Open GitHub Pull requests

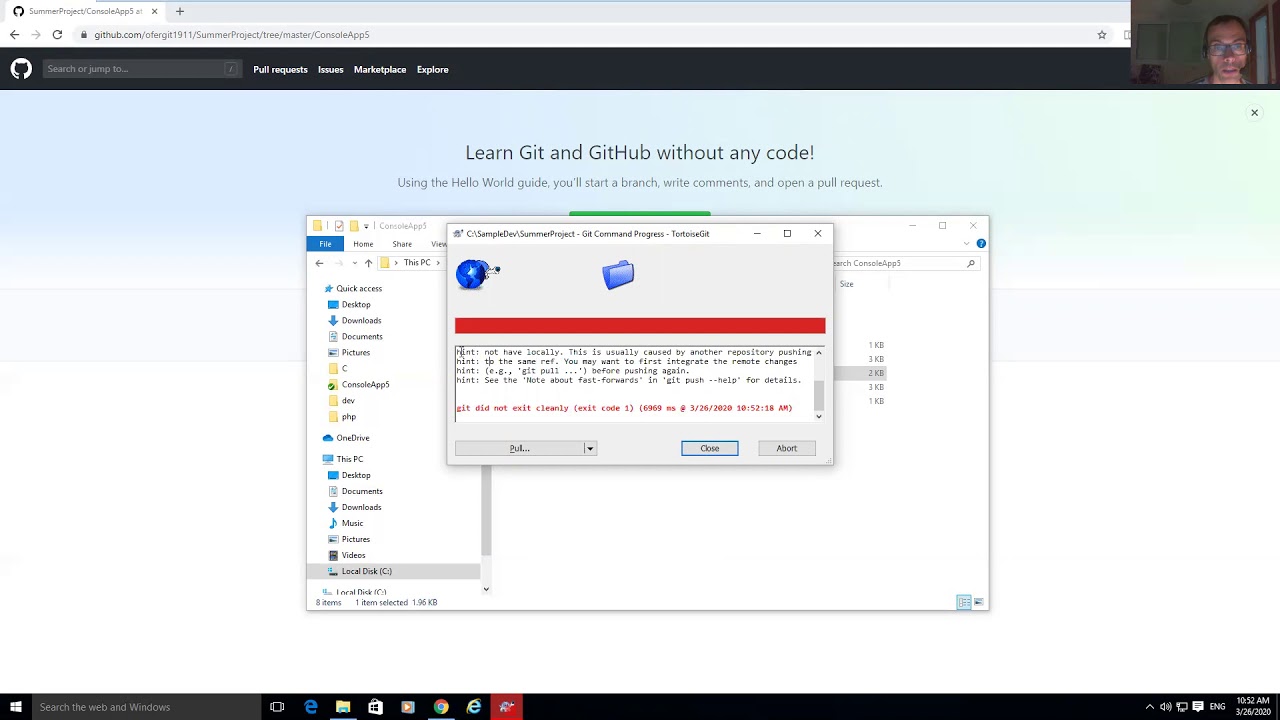280,69
